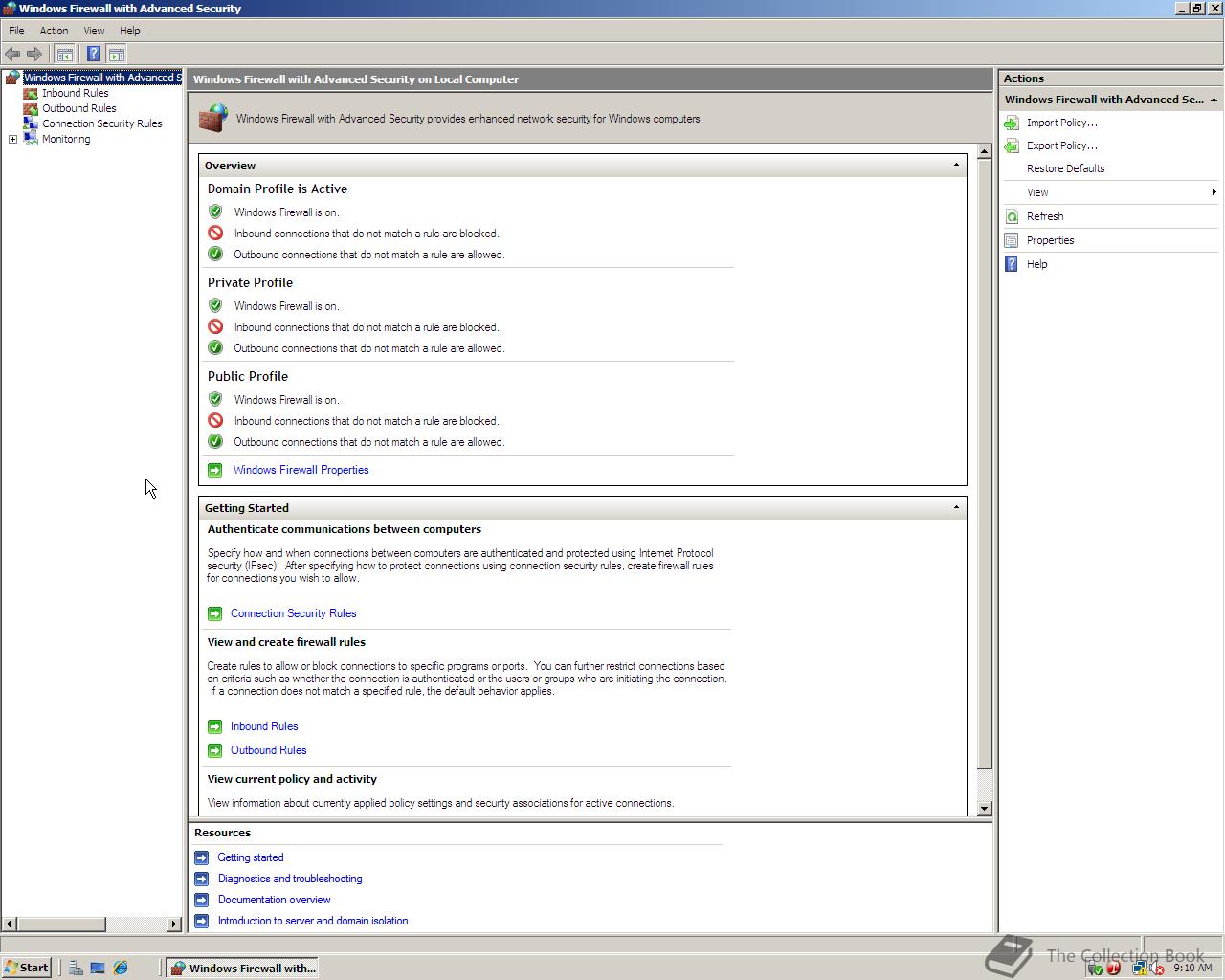Click the Domain Profile is Active heading
This screenshot has height=980, width=1225.
click(278, 189)
